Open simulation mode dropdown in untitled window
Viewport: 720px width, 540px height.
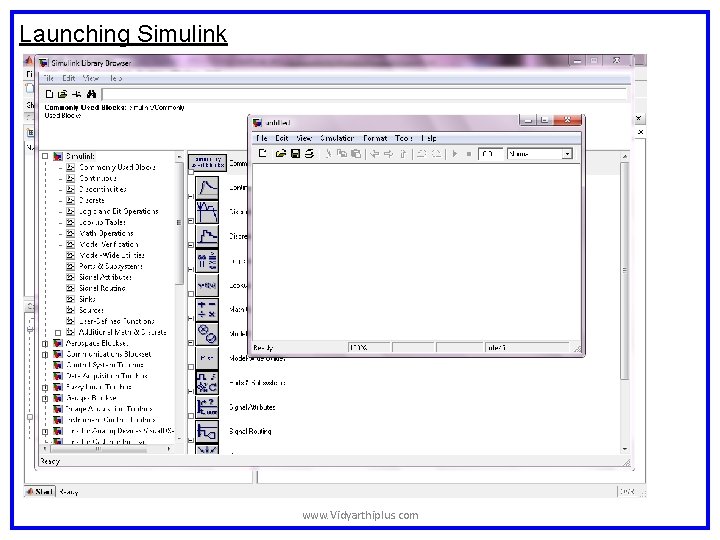tap(568, 154)
